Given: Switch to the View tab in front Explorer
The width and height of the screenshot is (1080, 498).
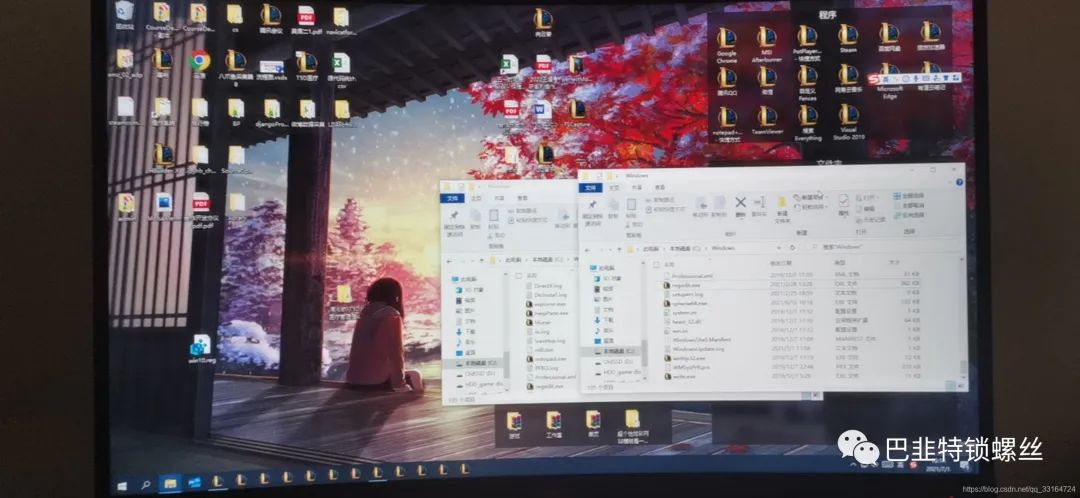Looking at the screenshot, I should click(660, 187).
